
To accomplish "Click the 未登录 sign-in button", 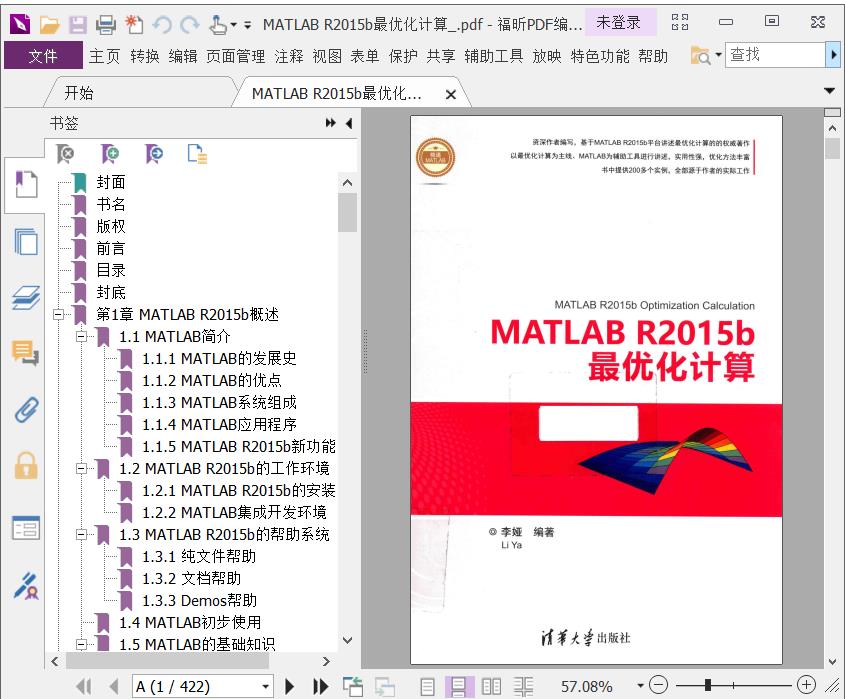I will pos(619,22).
